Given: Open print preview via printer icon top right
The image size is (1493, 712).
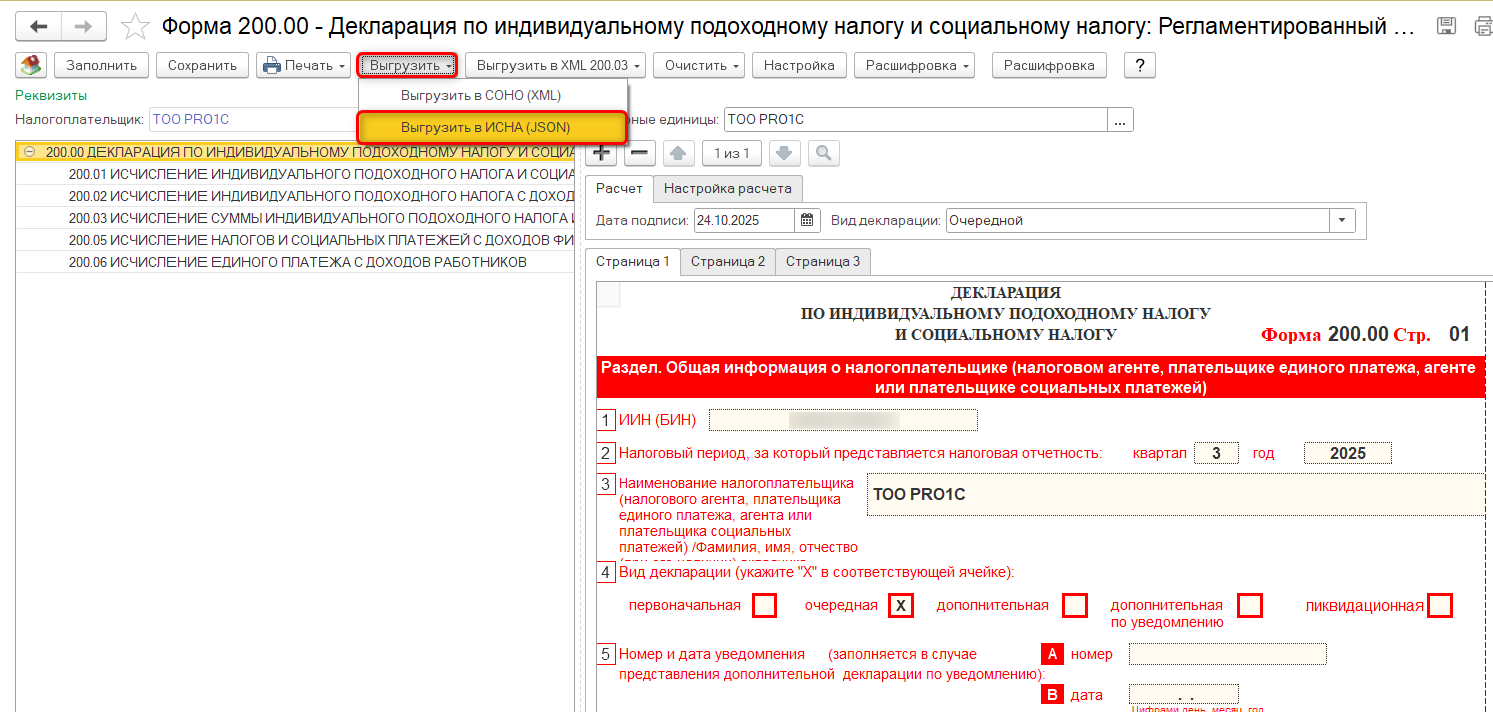Looking at the screenshot, I should [x=1483, y=26].
